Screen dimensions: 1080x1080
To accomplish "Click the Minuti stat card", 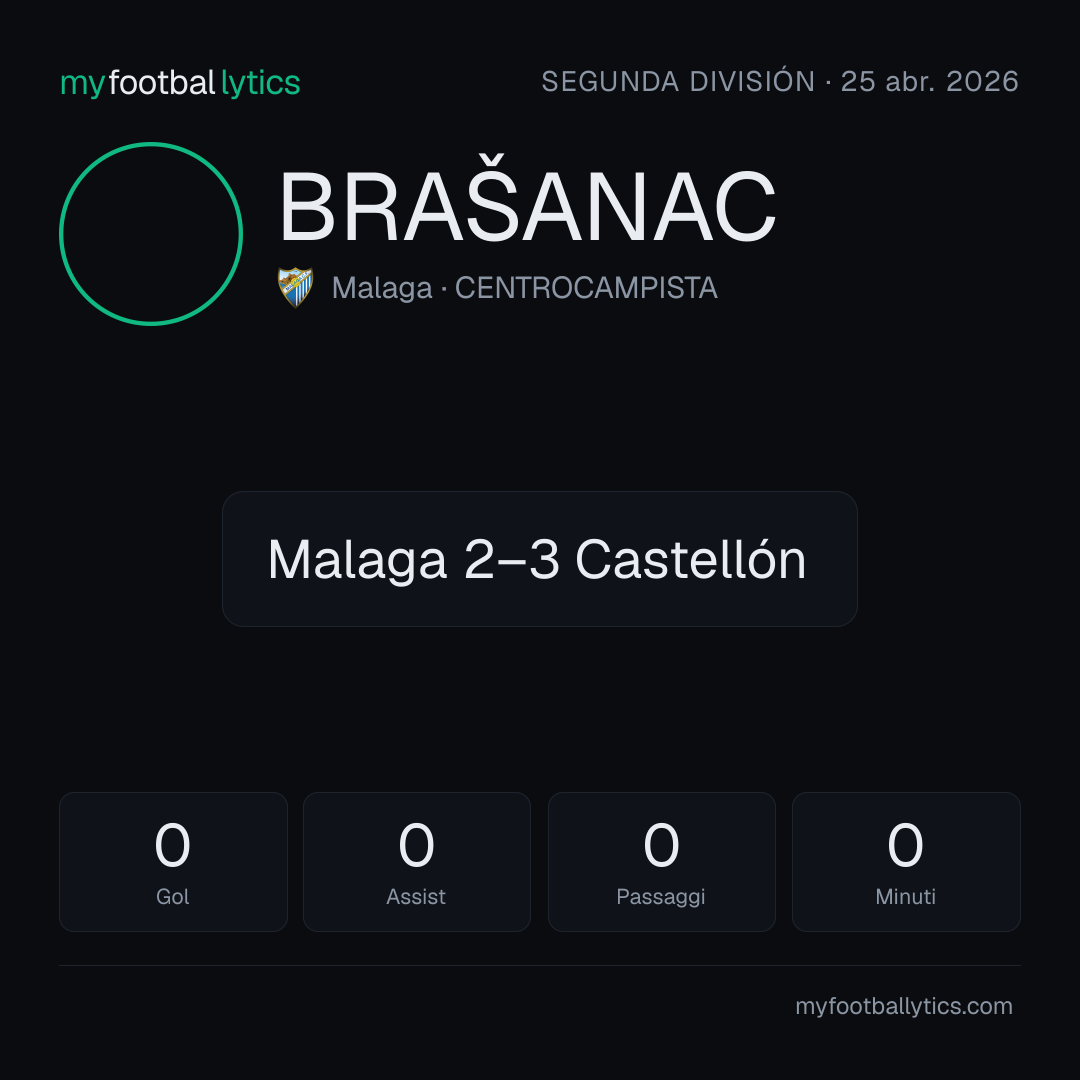I will click(x=906, y=862).
